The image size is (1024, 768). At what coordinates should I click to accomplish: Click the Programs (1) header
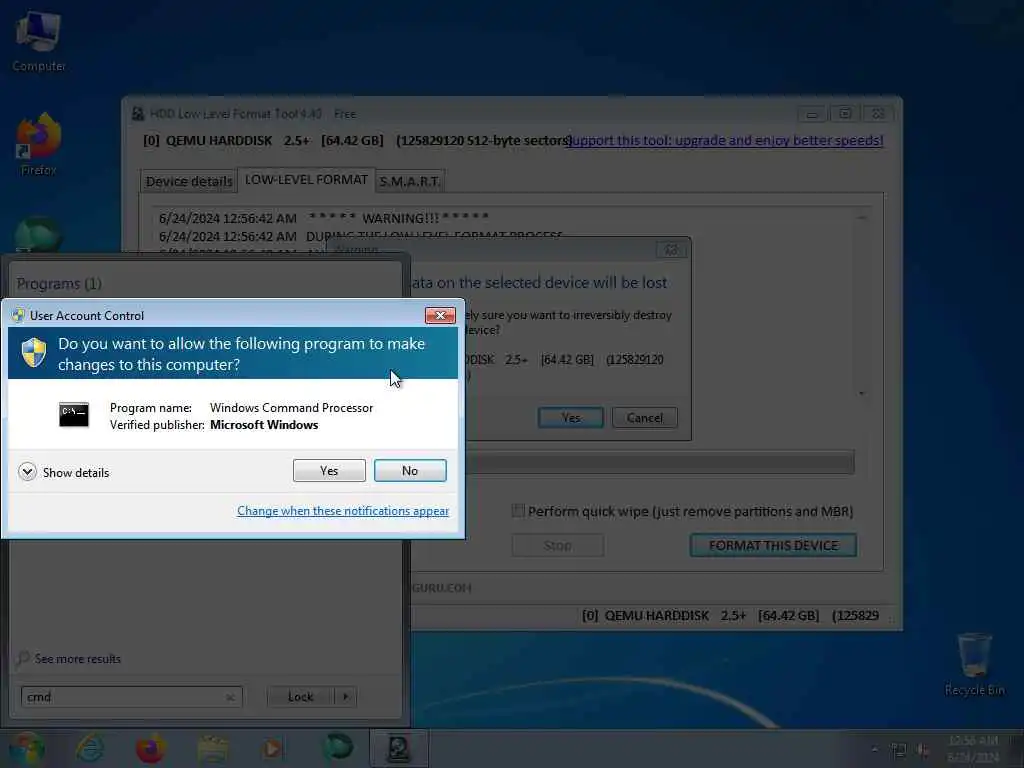59,283
